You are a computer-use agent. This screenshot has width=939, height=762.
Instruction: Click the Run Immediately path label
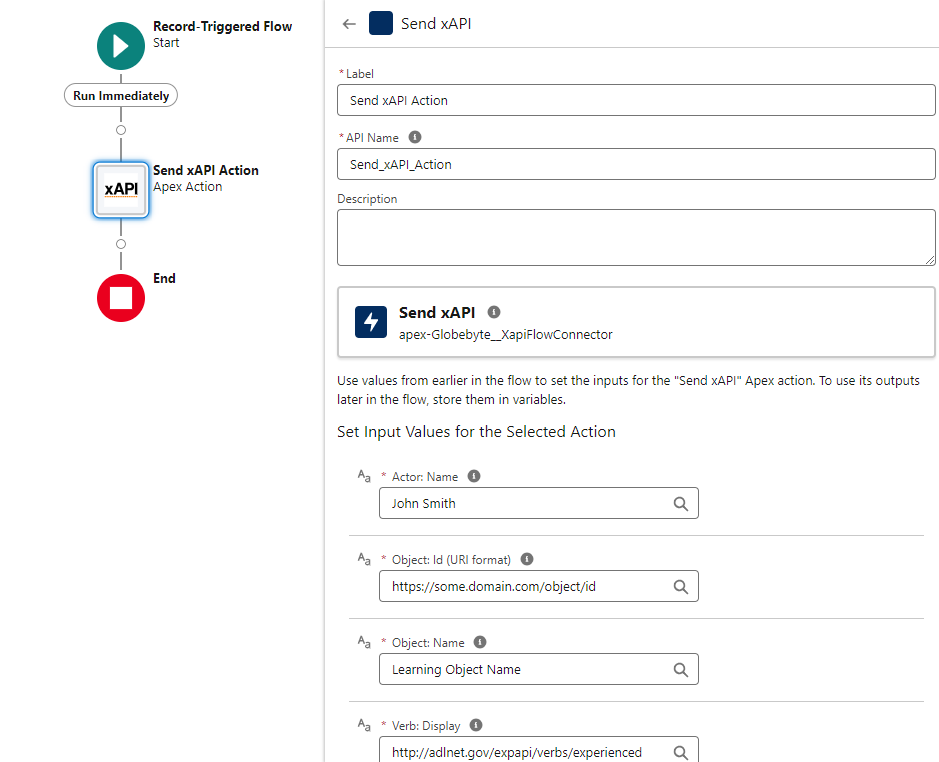121,96
